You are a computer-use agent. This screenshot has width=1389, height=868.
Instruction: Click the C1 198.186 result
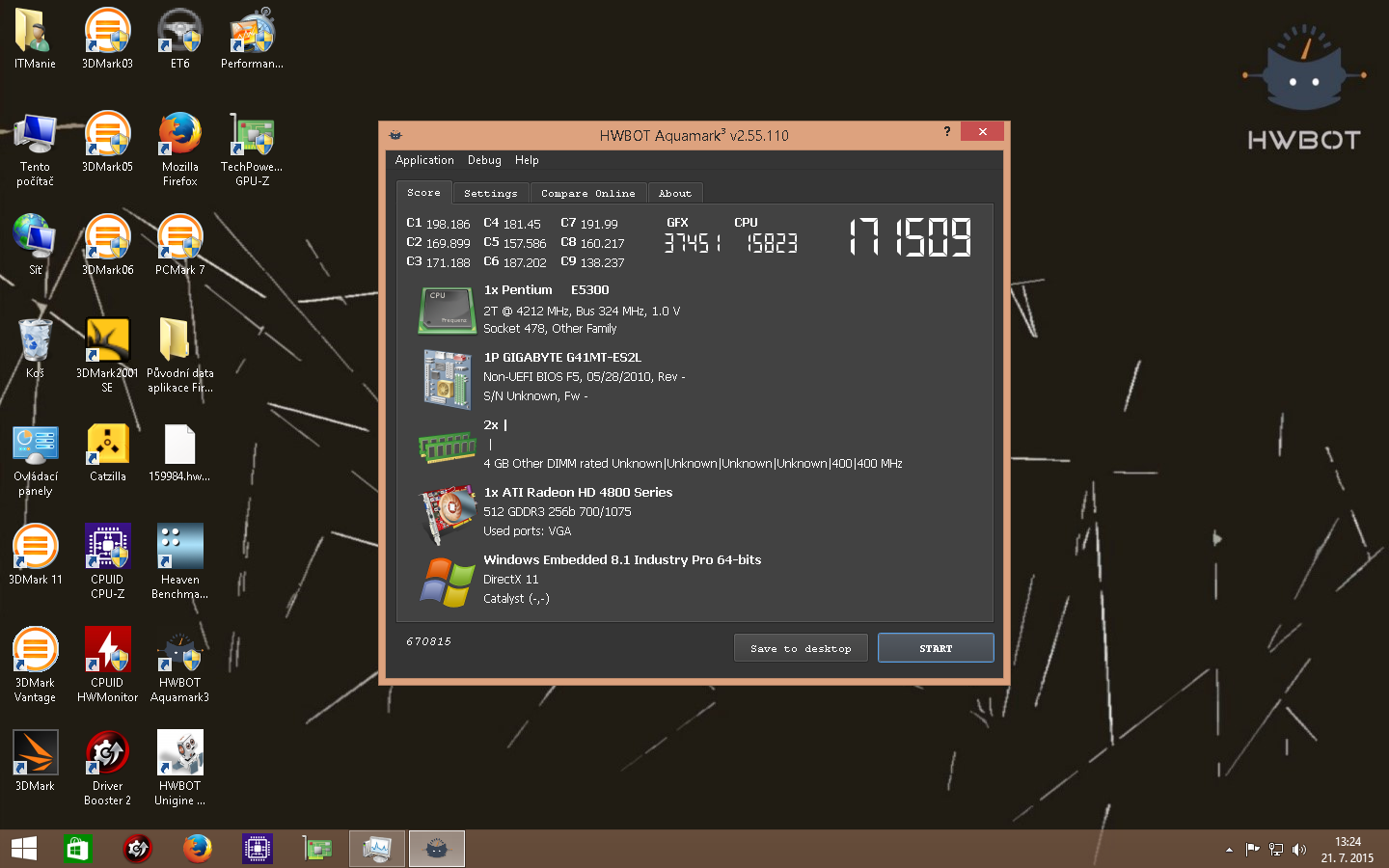(x=438, y=224)
